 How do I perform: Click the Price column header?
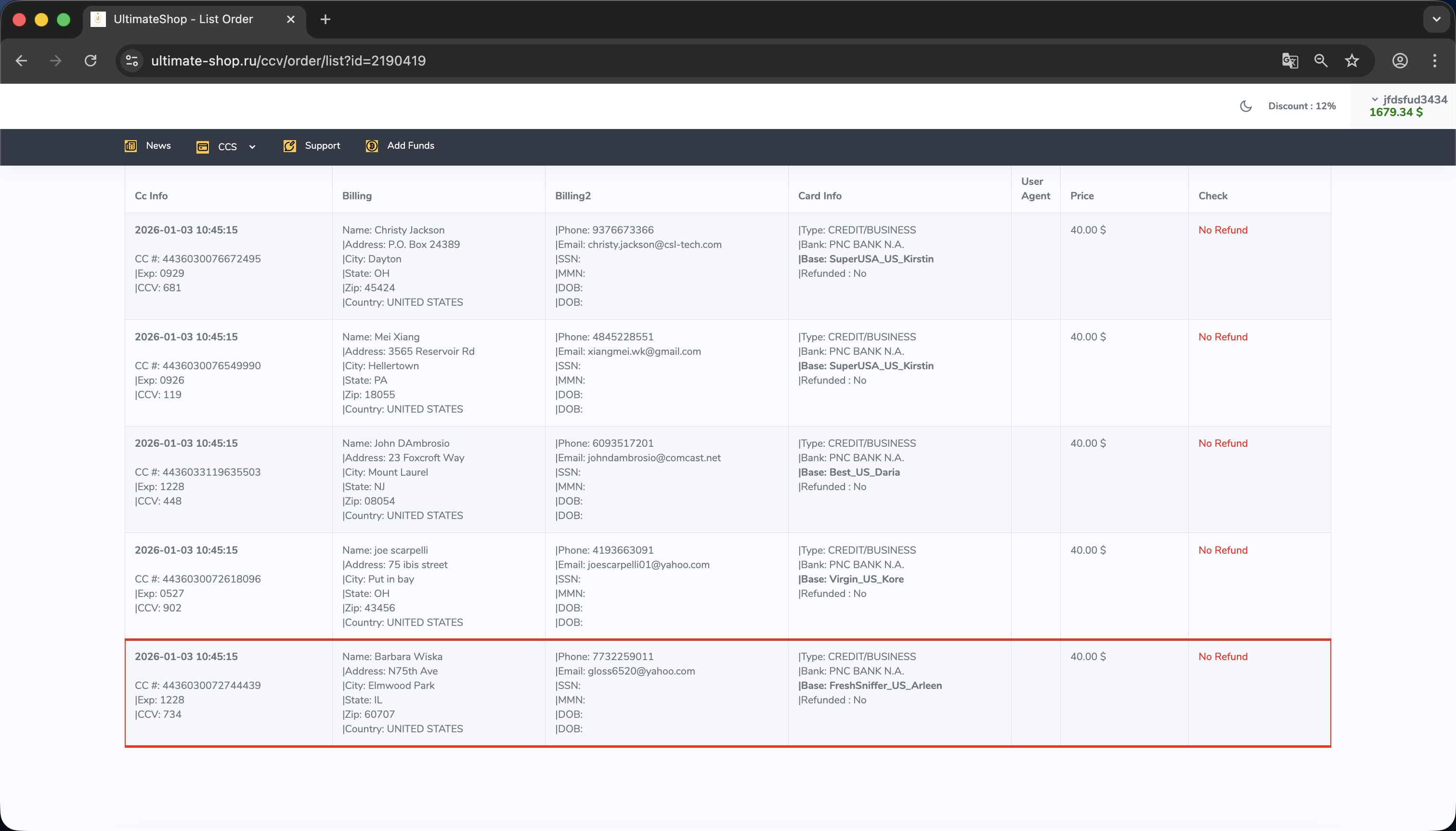pos(1081,196)
